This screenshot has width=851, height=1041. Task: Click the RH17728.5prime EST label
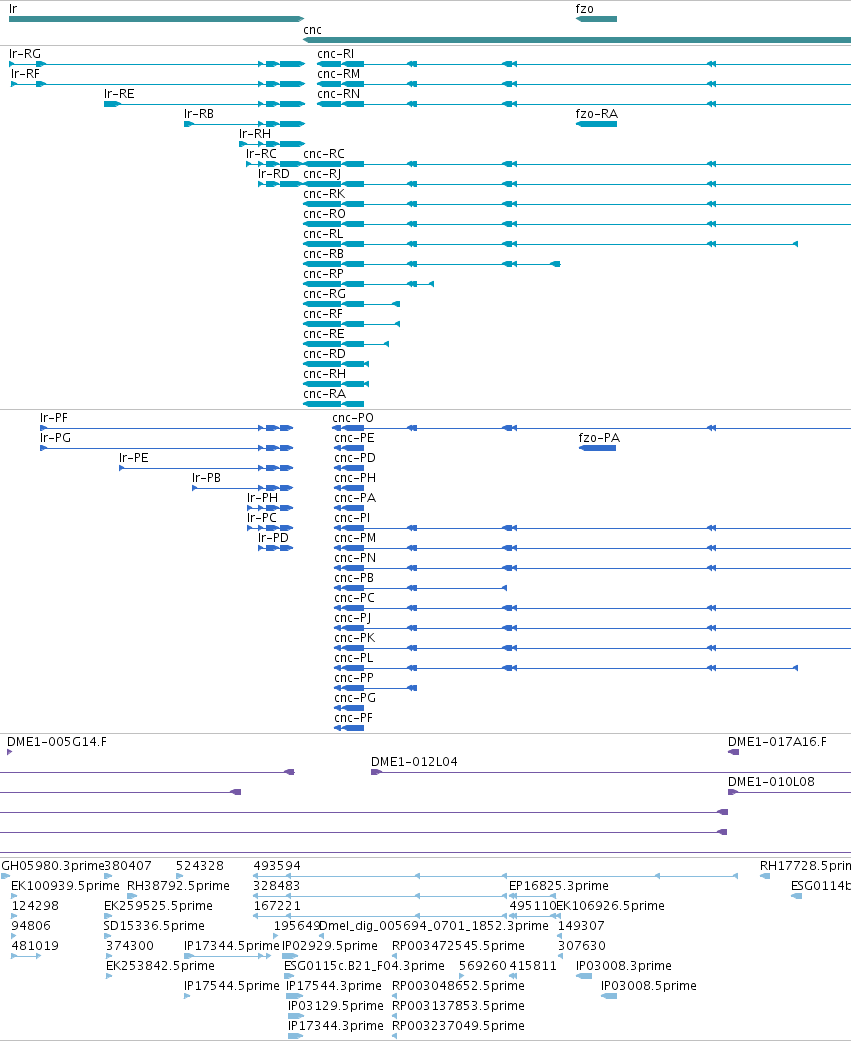pos(805,866)
